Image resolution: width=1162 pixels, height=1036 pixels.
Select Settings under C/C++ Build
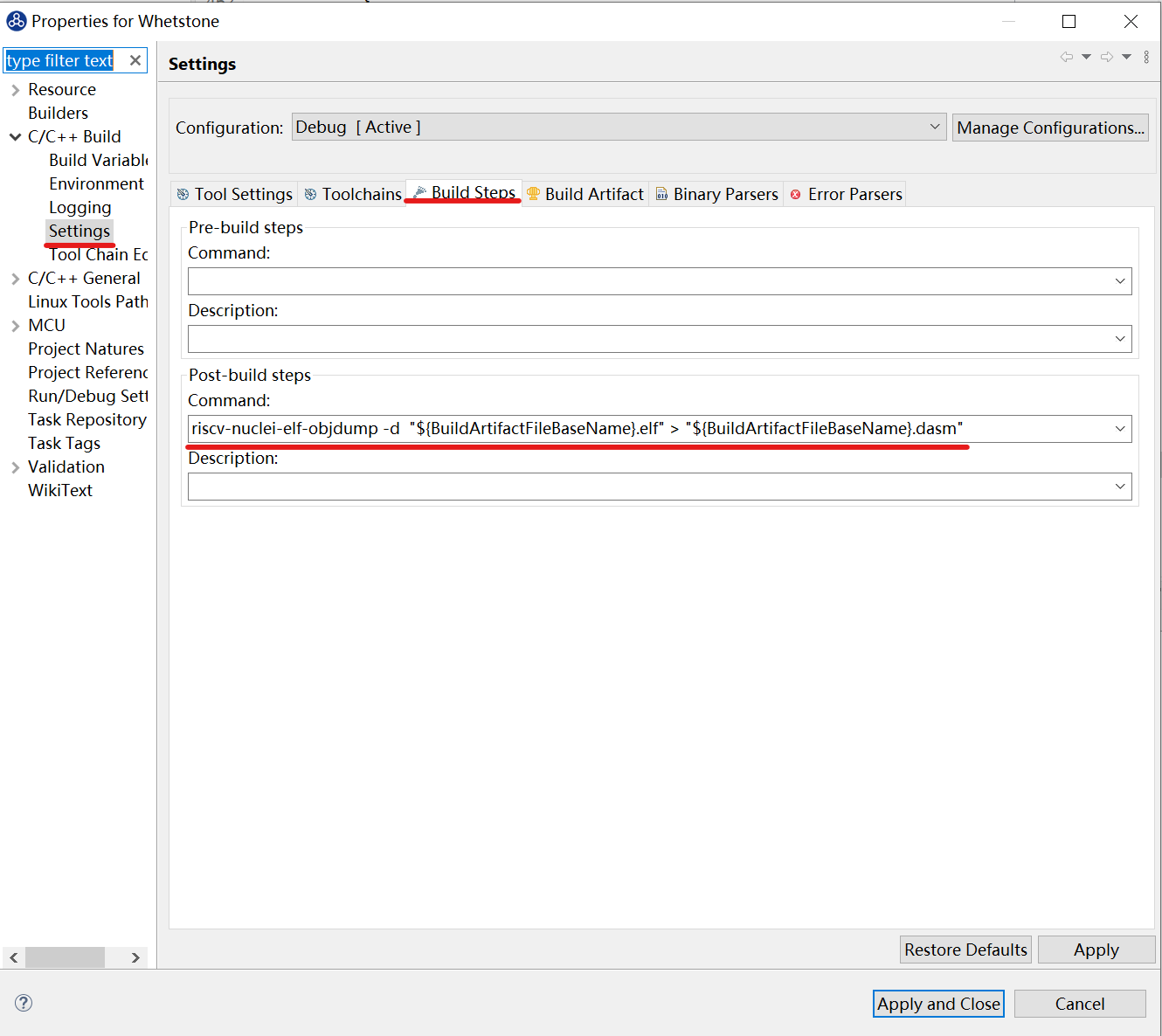tap(80, 231)
